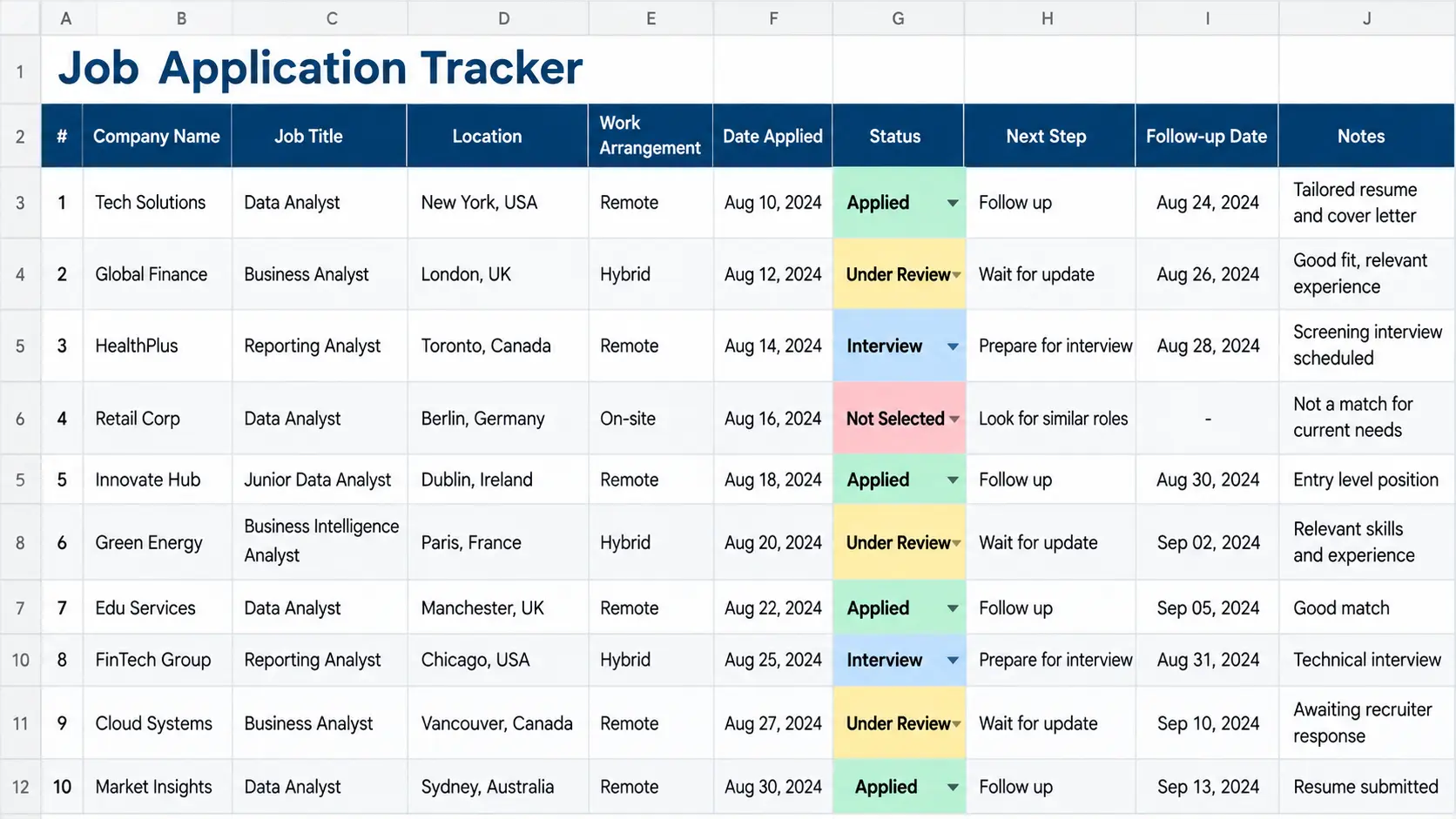Click the Notes header cell
The image size is (1456, 819).
1366,136
